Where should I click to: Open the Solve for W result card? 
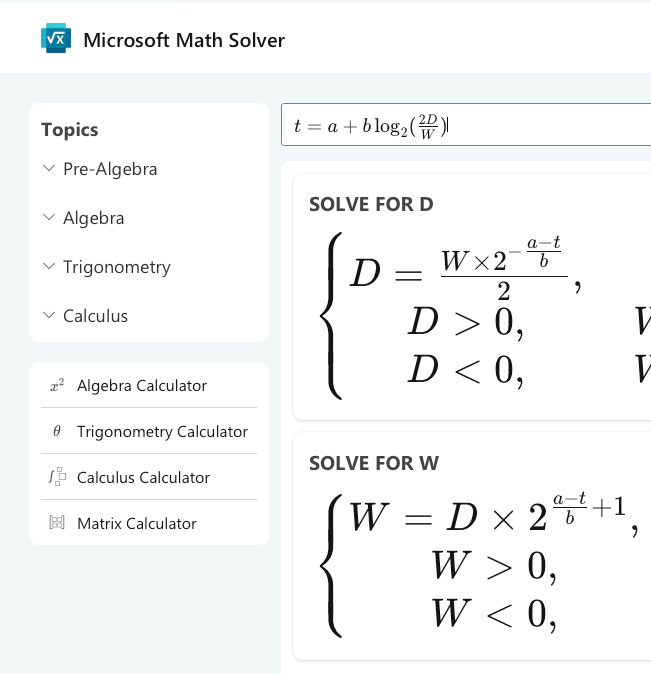(472, 546)
